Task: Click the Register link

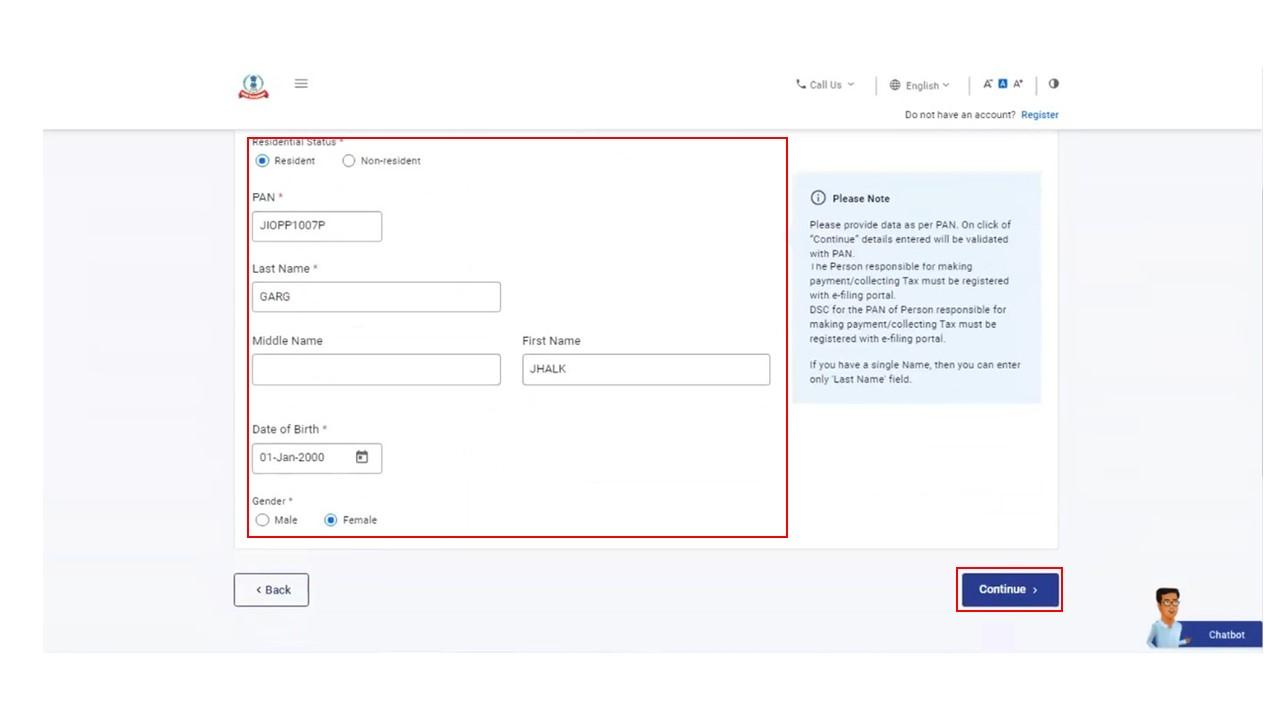Action: [x=1038, y=114]
